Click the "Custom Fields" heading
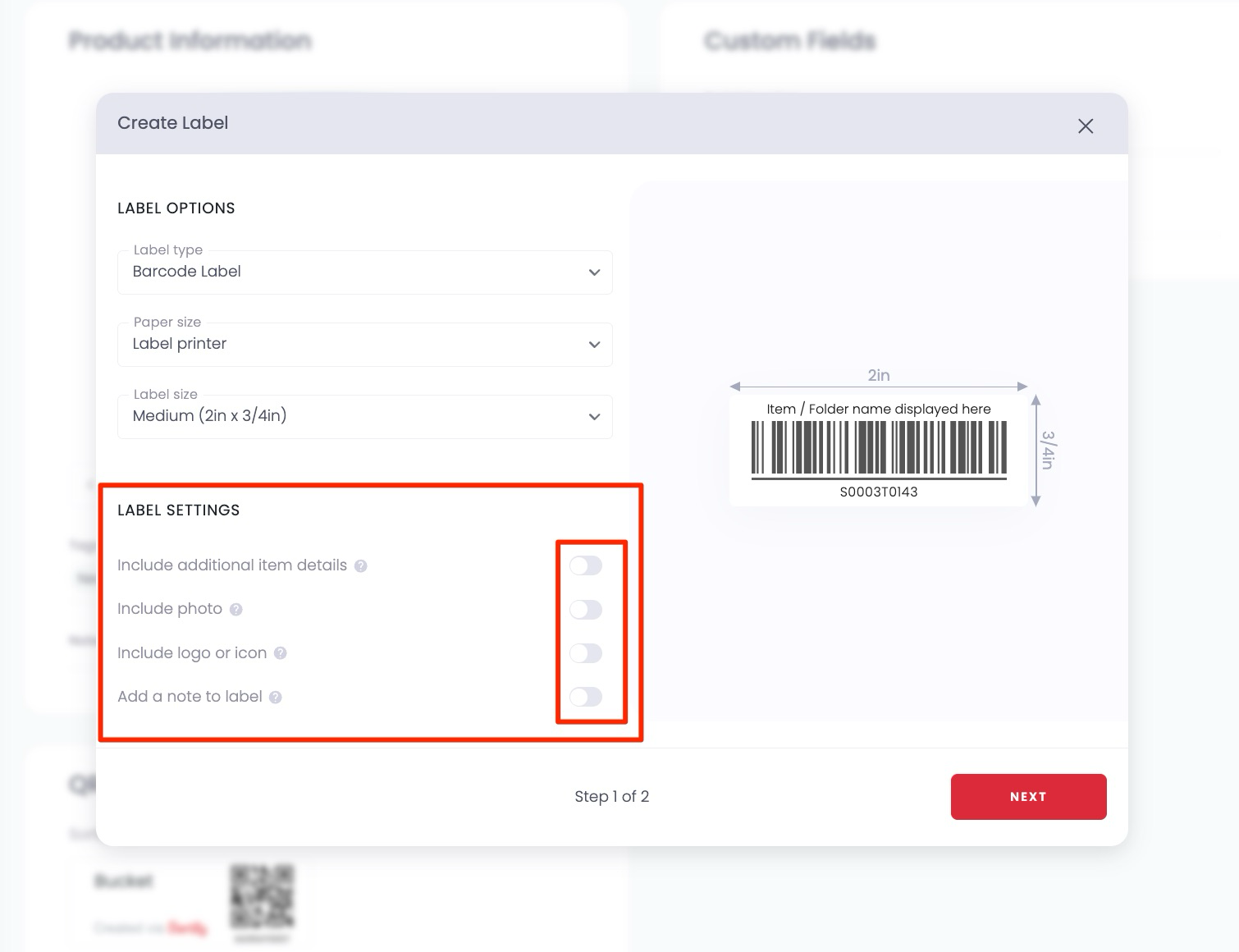Viewport: 1239px width, 952px height. pyautogui.click(x=789, y=40)
